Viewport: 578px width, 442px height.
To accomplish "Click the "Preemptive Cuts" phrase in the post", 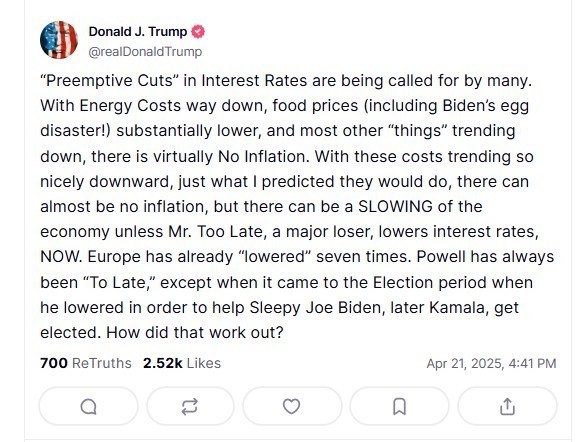I will click(109, 81).
